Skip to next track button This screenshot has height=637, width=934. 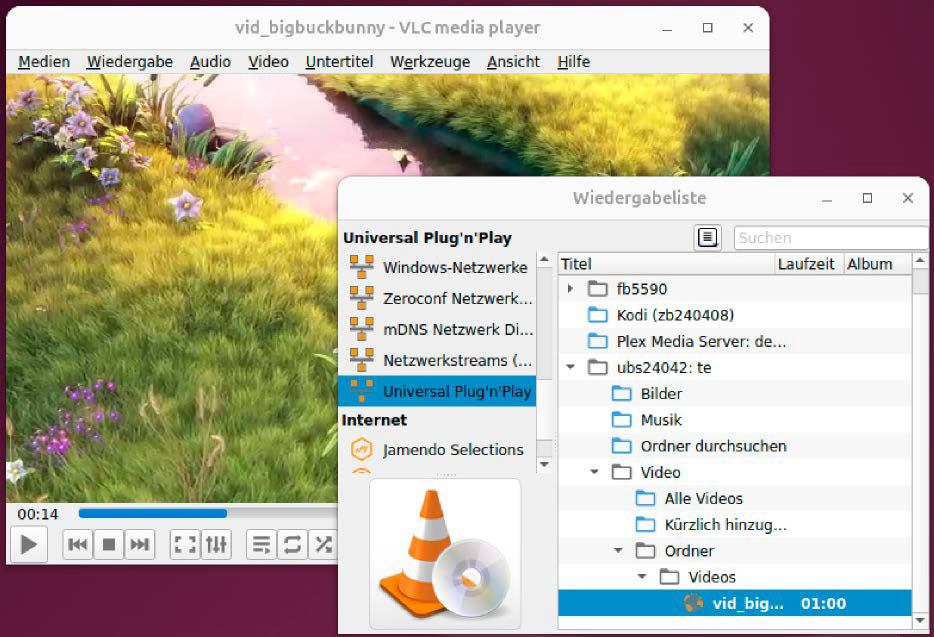(x=139, y=544)
